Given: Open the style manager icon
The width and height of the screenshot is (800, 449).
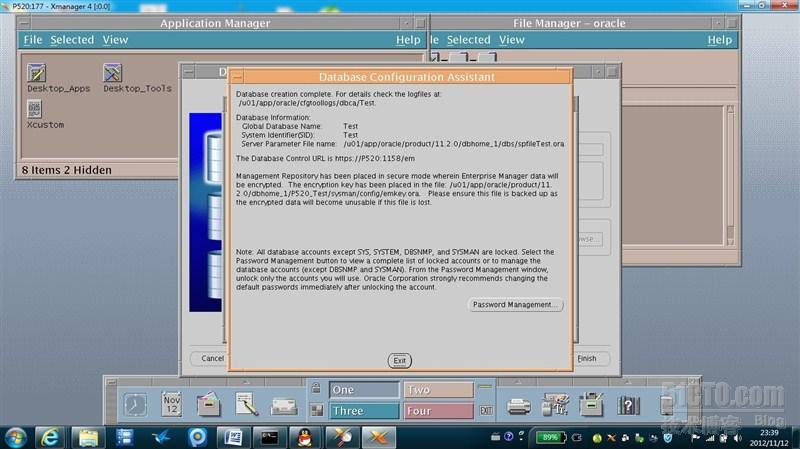Looking at the screenshot, I should (555, 404).
